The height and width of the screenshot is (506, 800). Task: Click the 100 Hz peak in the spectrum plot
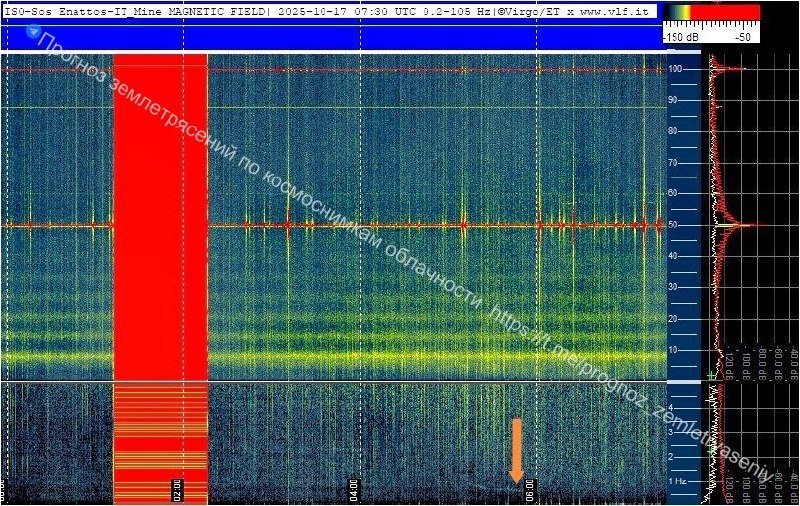point(730,68)
